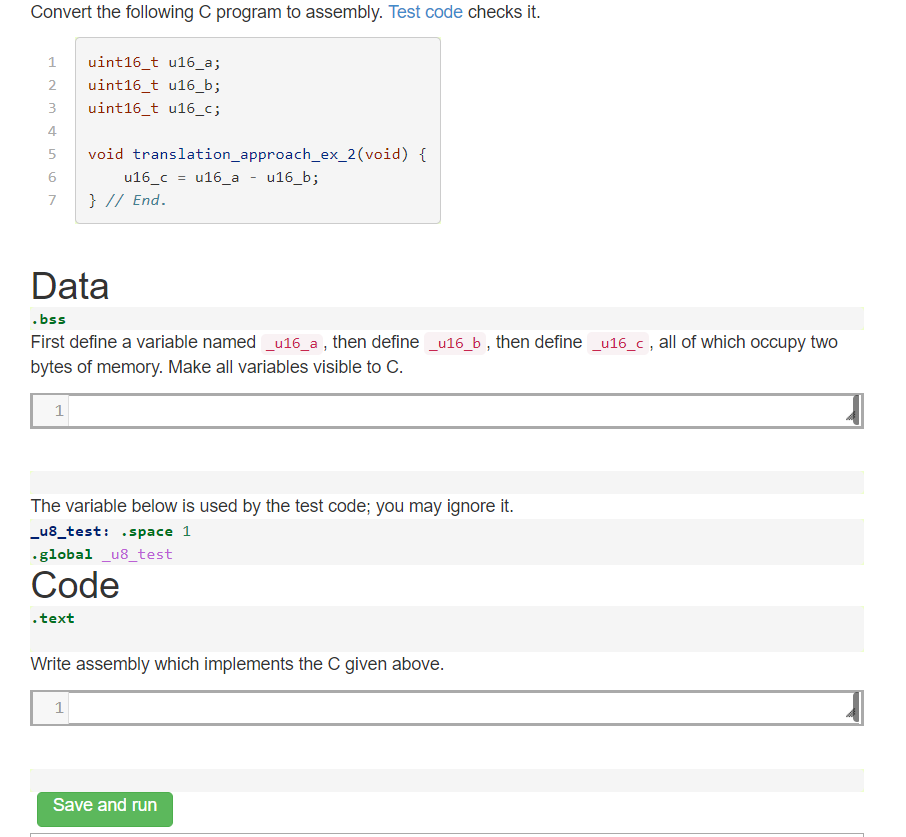Screen dimensions: 906x837
Task: Click line number 1 in the code block
Action: (51, 62)
